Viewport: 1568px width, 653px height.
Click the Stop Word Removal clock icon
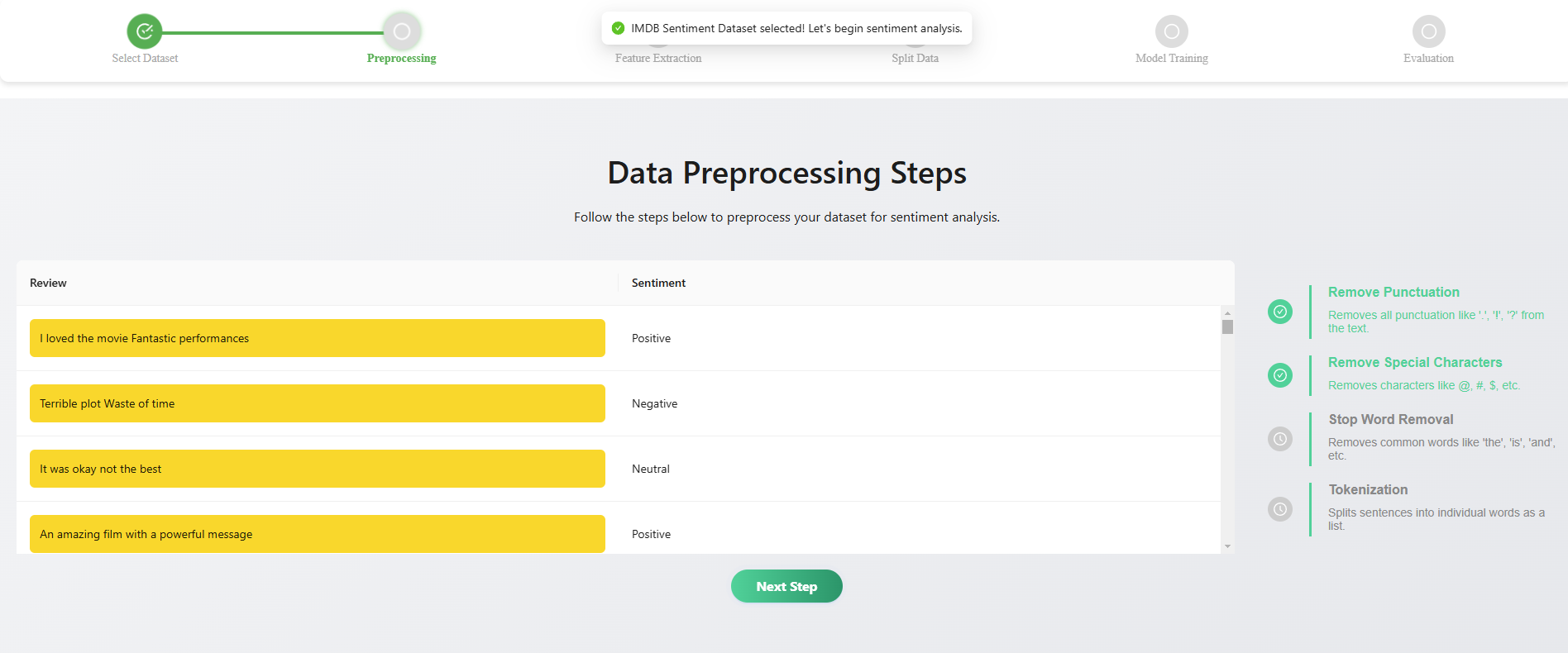[1280, 439]
